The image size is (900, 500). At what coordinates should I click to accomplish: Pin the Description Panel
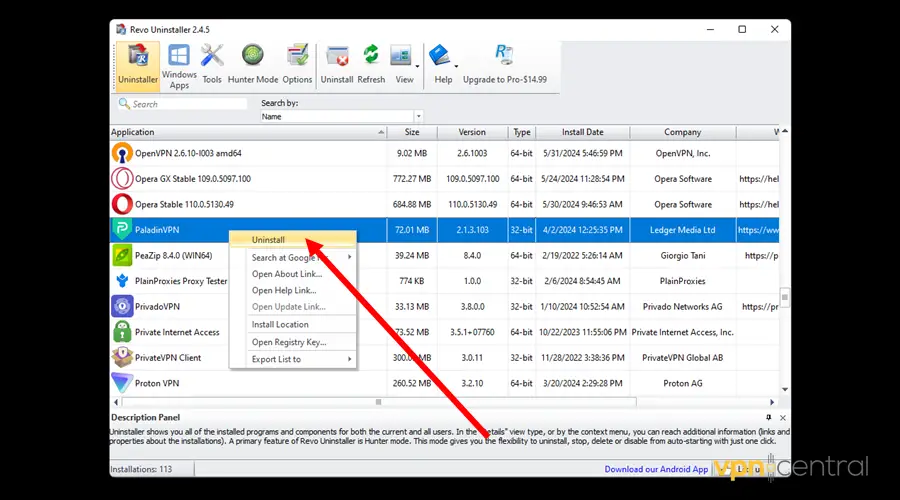pyautogui.click(x=769, y=417)
